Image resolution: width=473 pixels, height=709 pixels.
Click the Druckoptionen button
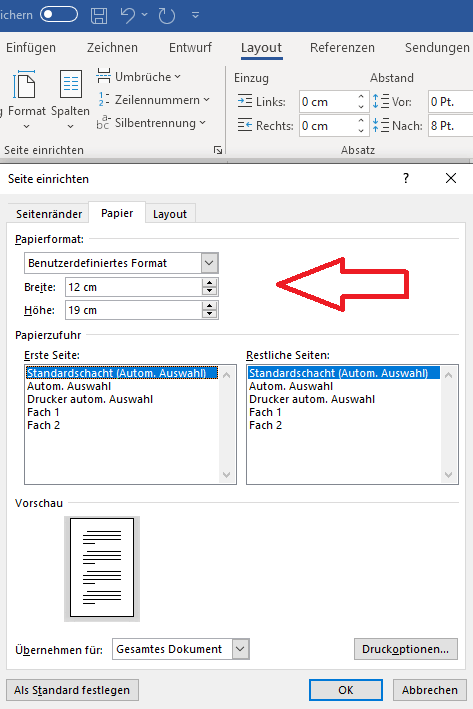pyautogui.click(x=406, y=649)
